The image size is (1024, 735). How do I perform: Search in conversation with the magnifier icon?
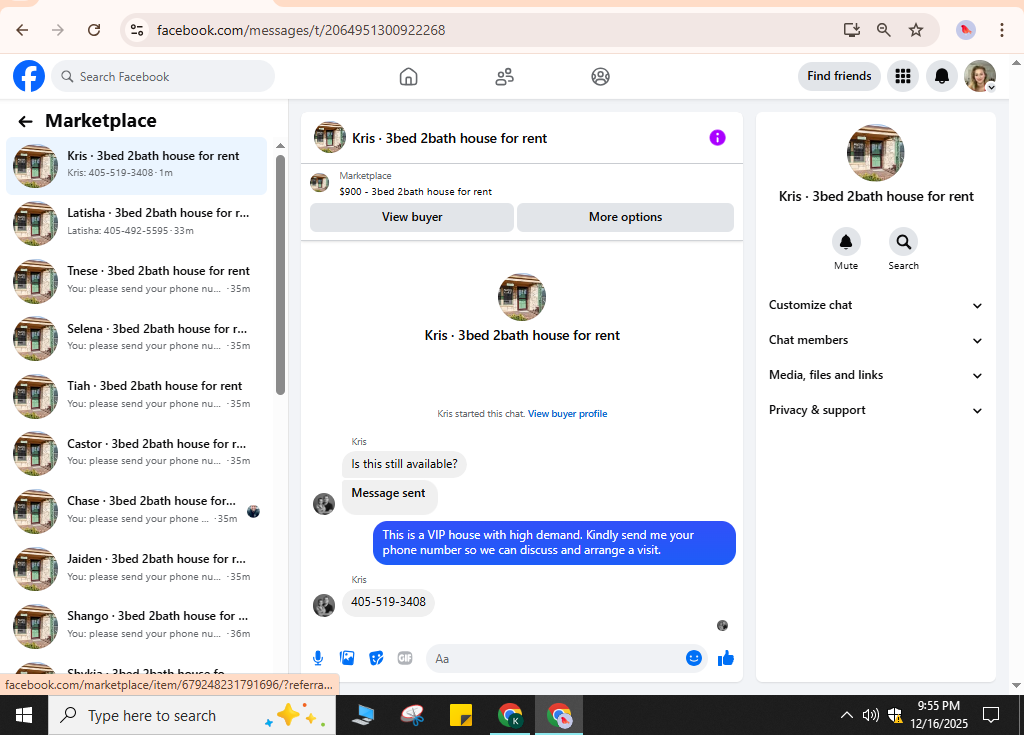click(903, 242)
